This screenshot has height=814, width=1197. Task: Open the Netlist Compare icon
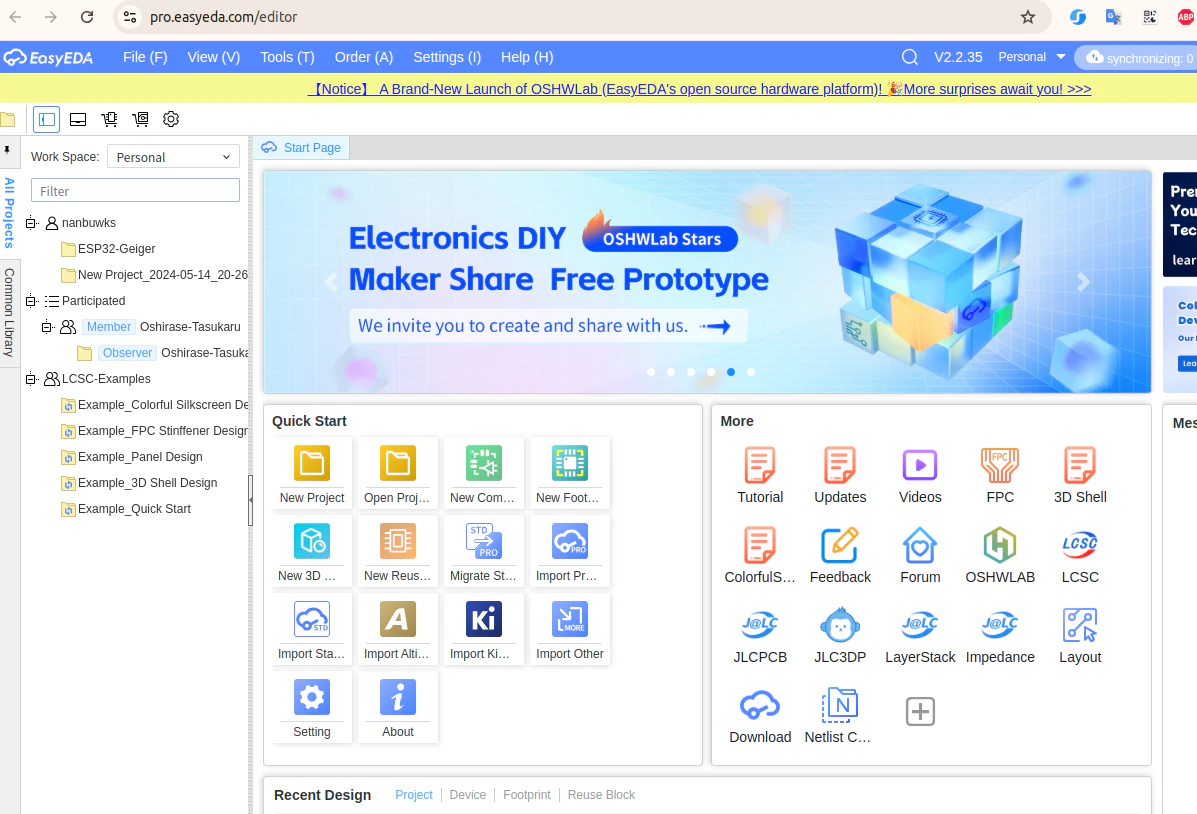tap(840, 715)
